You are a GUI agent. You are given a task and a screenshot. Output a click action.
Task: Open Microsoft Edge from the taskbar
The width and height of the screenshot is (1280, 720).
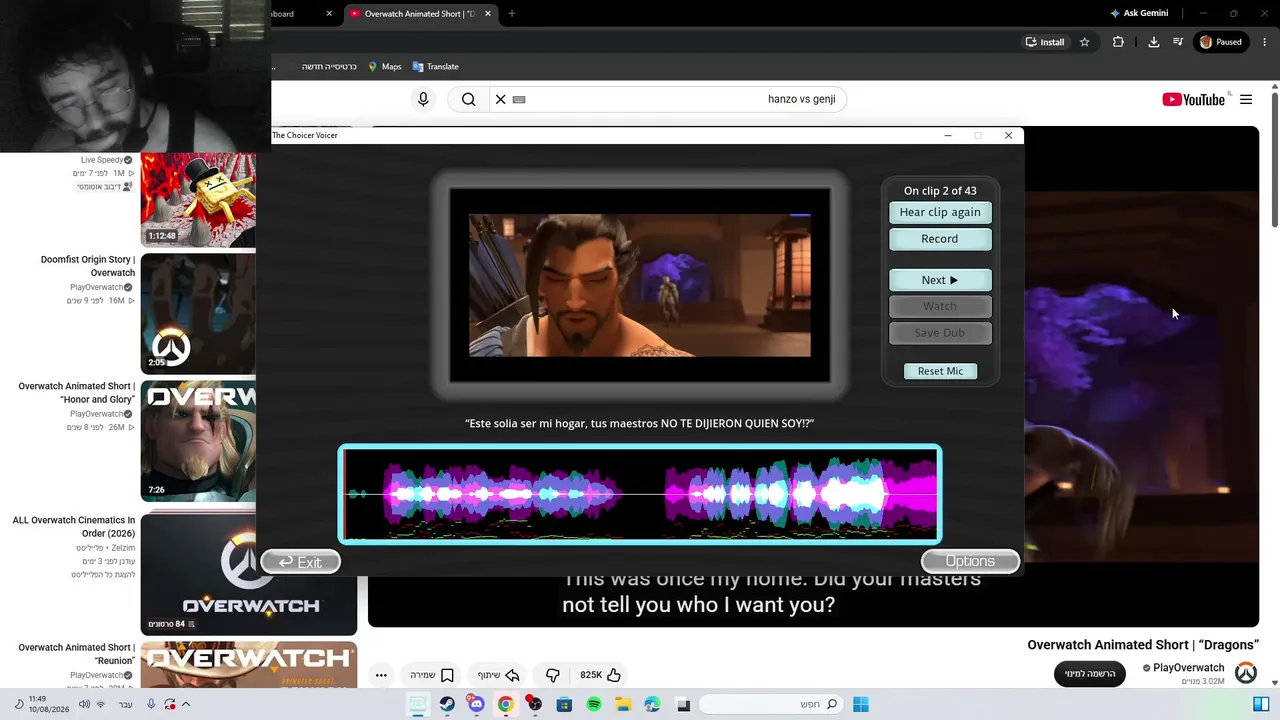pyautogui.click(x=653, y=705)
